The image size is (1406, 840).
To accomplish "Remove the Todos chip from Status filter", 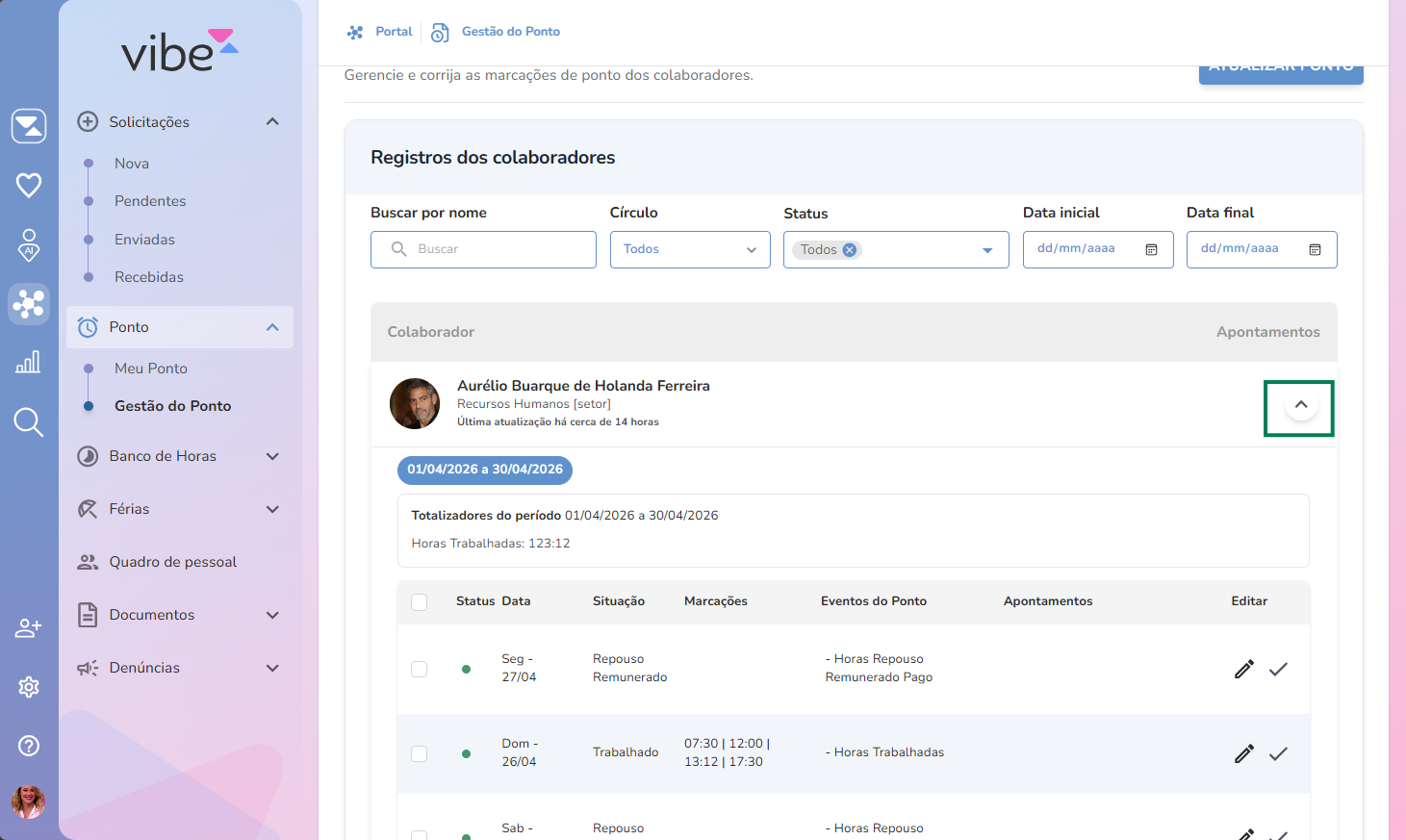I will pyautogui.click(x=849, y=250).
